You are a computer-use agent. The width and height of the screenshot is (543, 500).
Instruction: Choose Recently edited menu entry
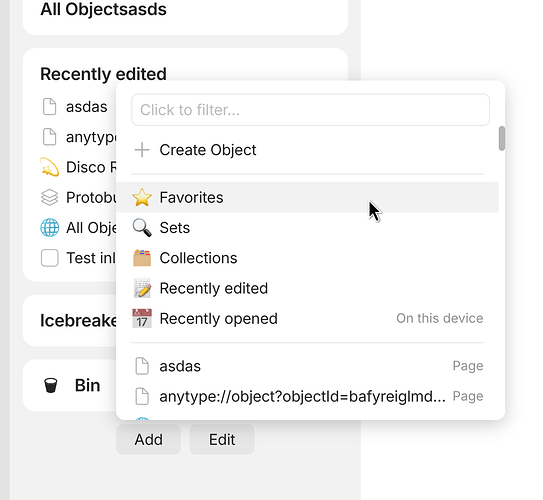click(x=308, y=288)
